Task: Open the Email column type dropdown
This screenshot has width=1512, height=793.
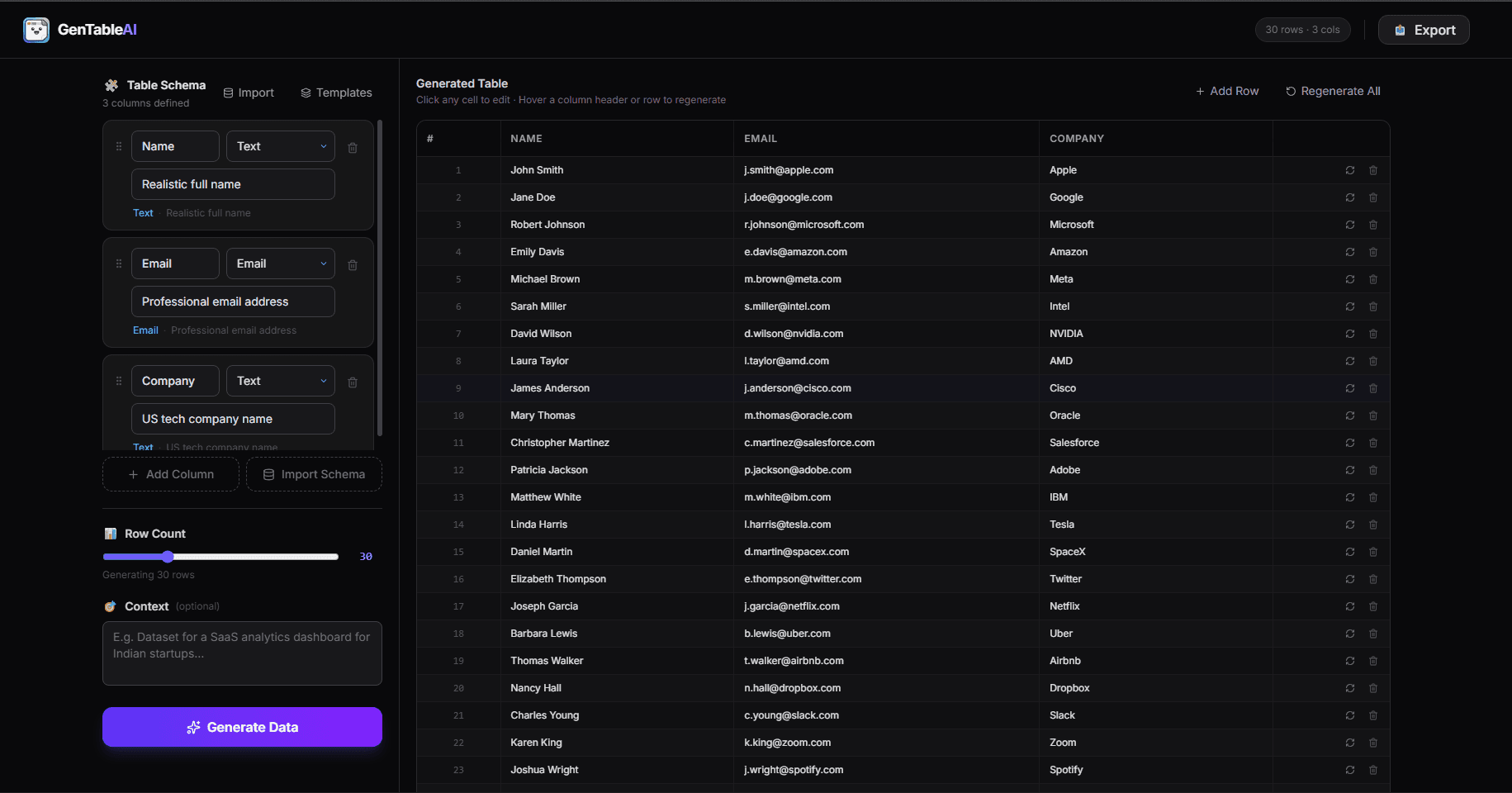Action: pyautogui.click(x=280, y=263)
